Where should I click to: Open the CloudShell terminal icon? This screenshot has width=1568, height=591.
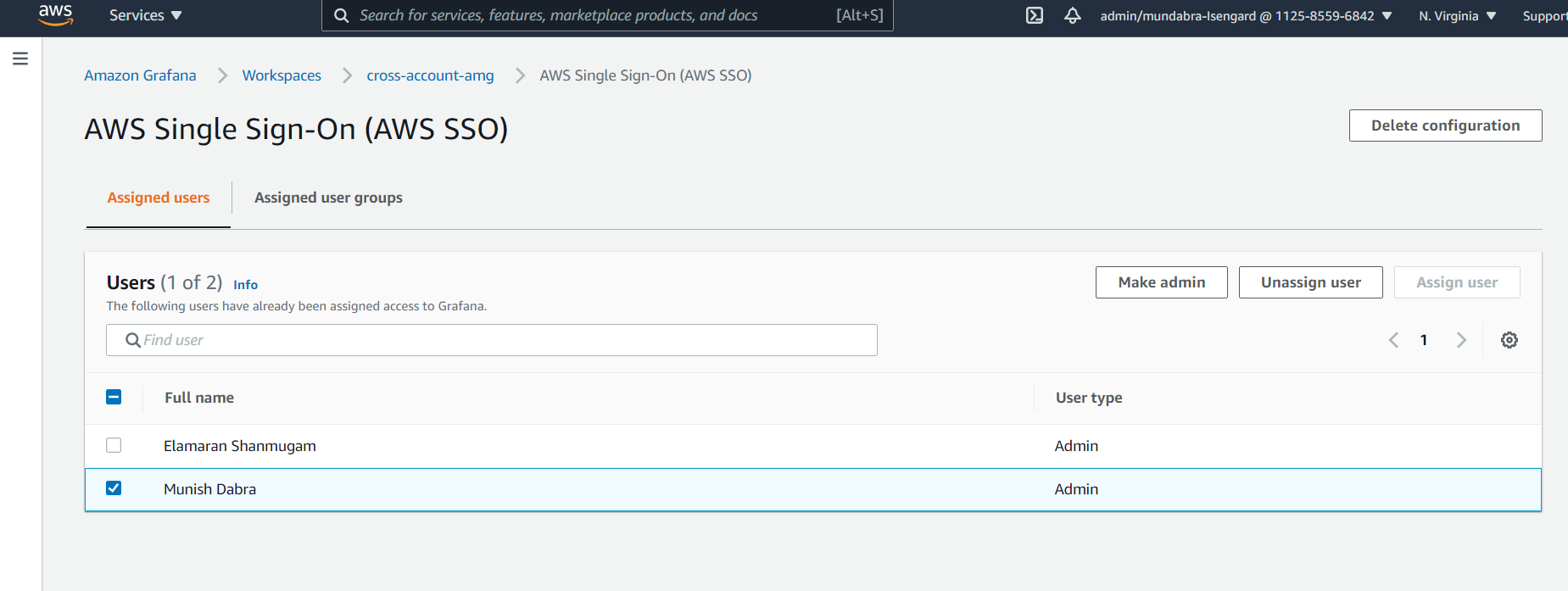(1035, 15)
